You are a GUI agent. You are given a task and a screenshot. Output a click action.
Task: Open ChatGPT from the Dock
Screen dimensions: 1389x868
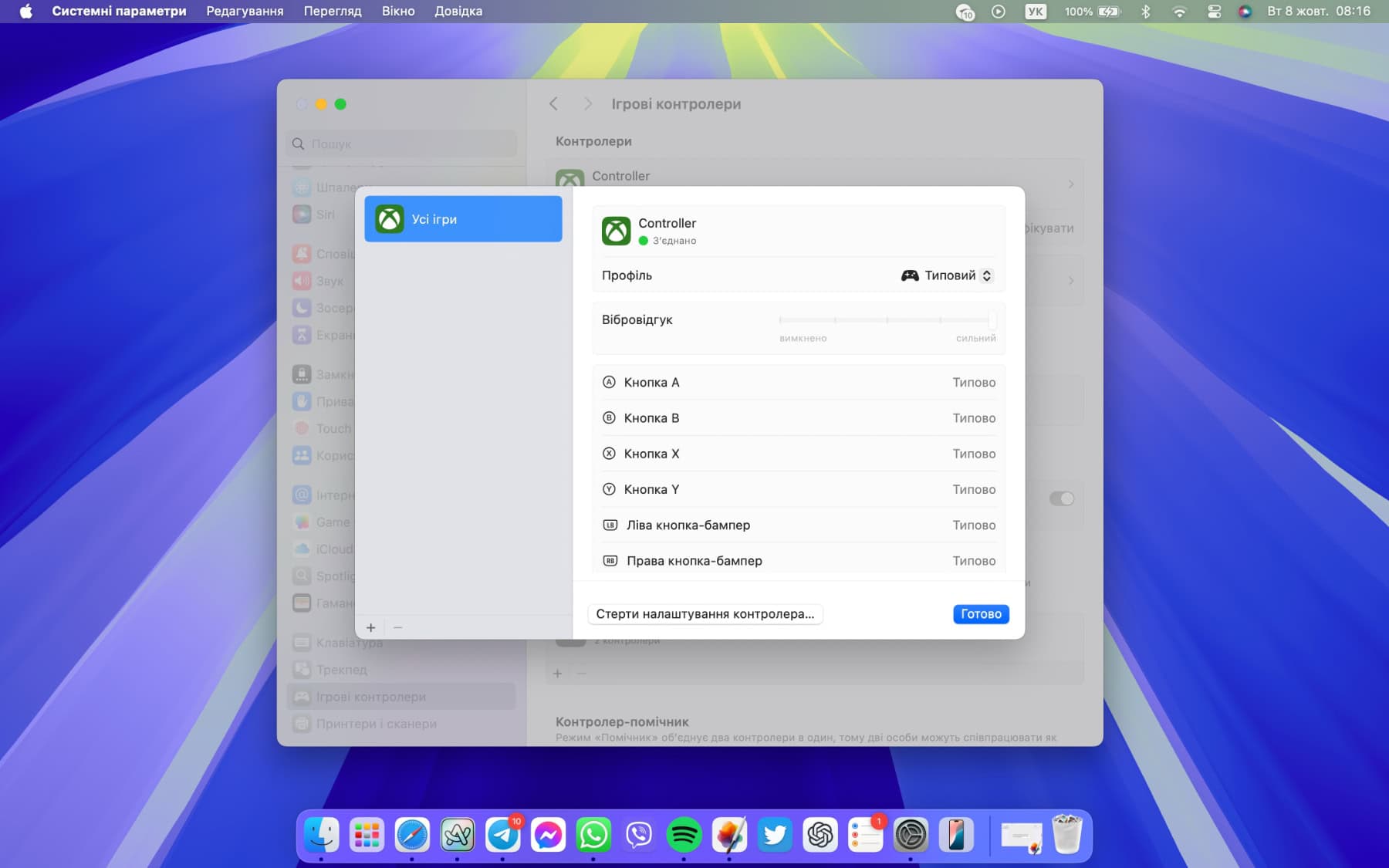820,835
